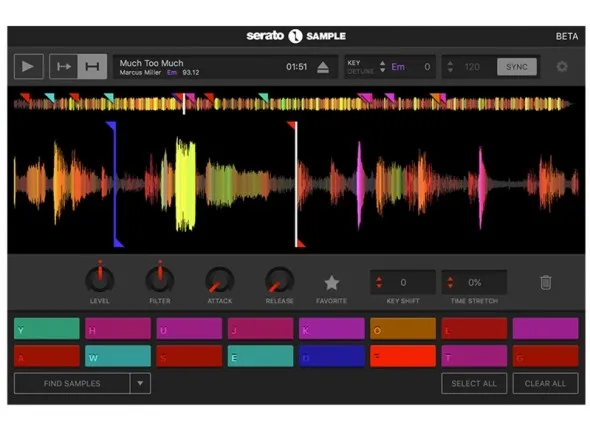Click the Level knob
590x434 pixels.
(100, 280)
